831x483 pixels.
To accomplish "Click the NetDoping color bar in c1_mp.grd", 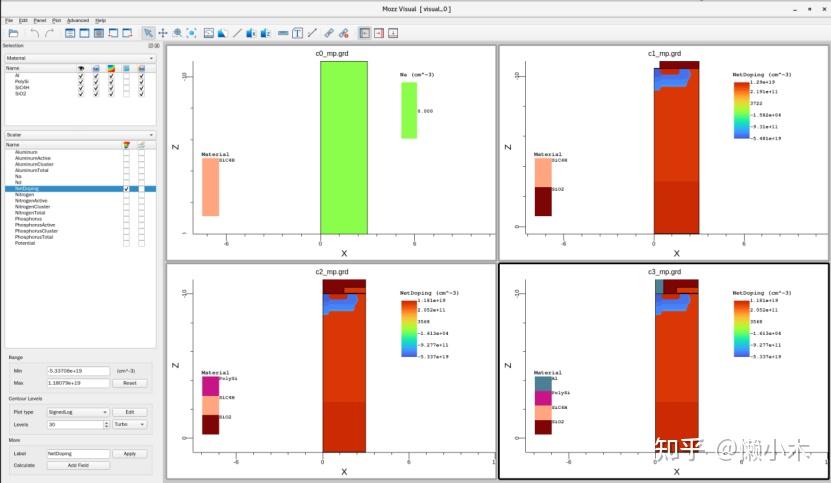I will point(741,111).
